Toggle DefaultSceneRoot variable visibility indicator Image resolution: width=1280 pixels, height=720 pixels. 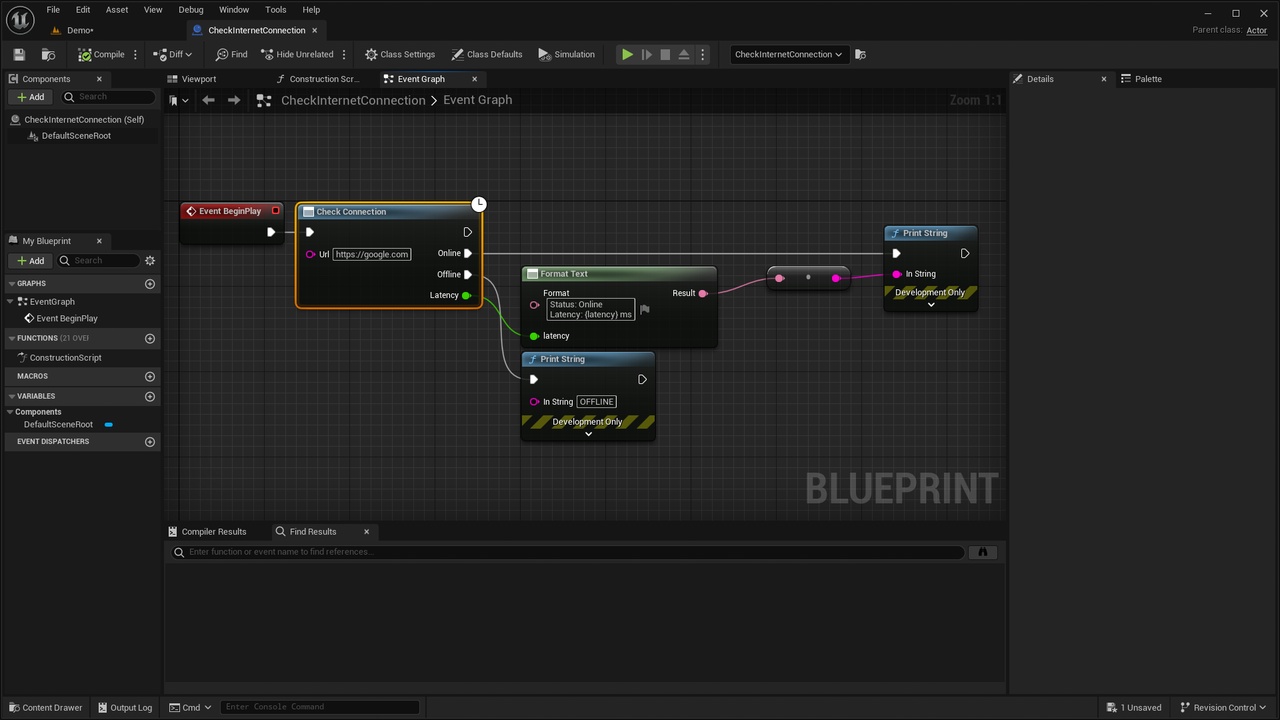tap(109, 424)
